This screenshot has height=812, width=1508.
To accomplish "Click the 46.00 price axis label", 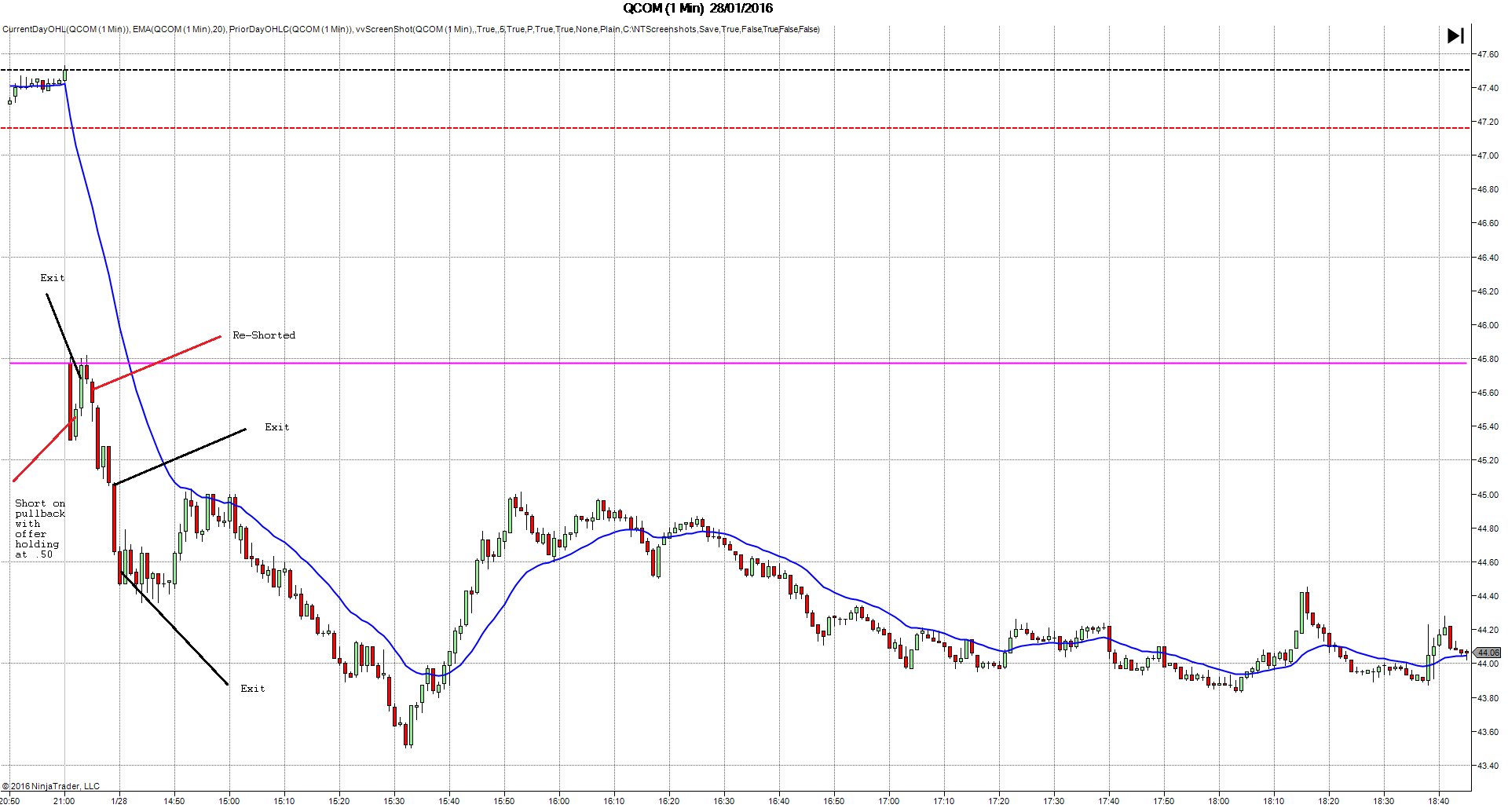I will click(x=1488, y=326).
